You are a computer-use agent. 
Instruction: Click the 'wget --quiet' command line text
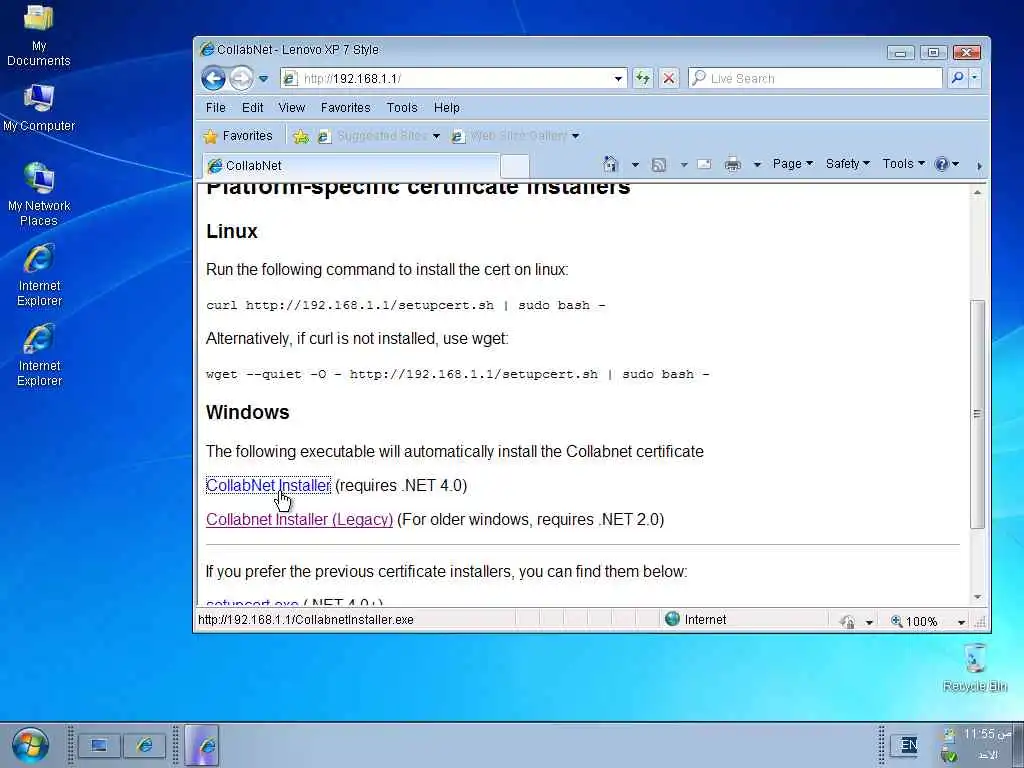[457, 374]
